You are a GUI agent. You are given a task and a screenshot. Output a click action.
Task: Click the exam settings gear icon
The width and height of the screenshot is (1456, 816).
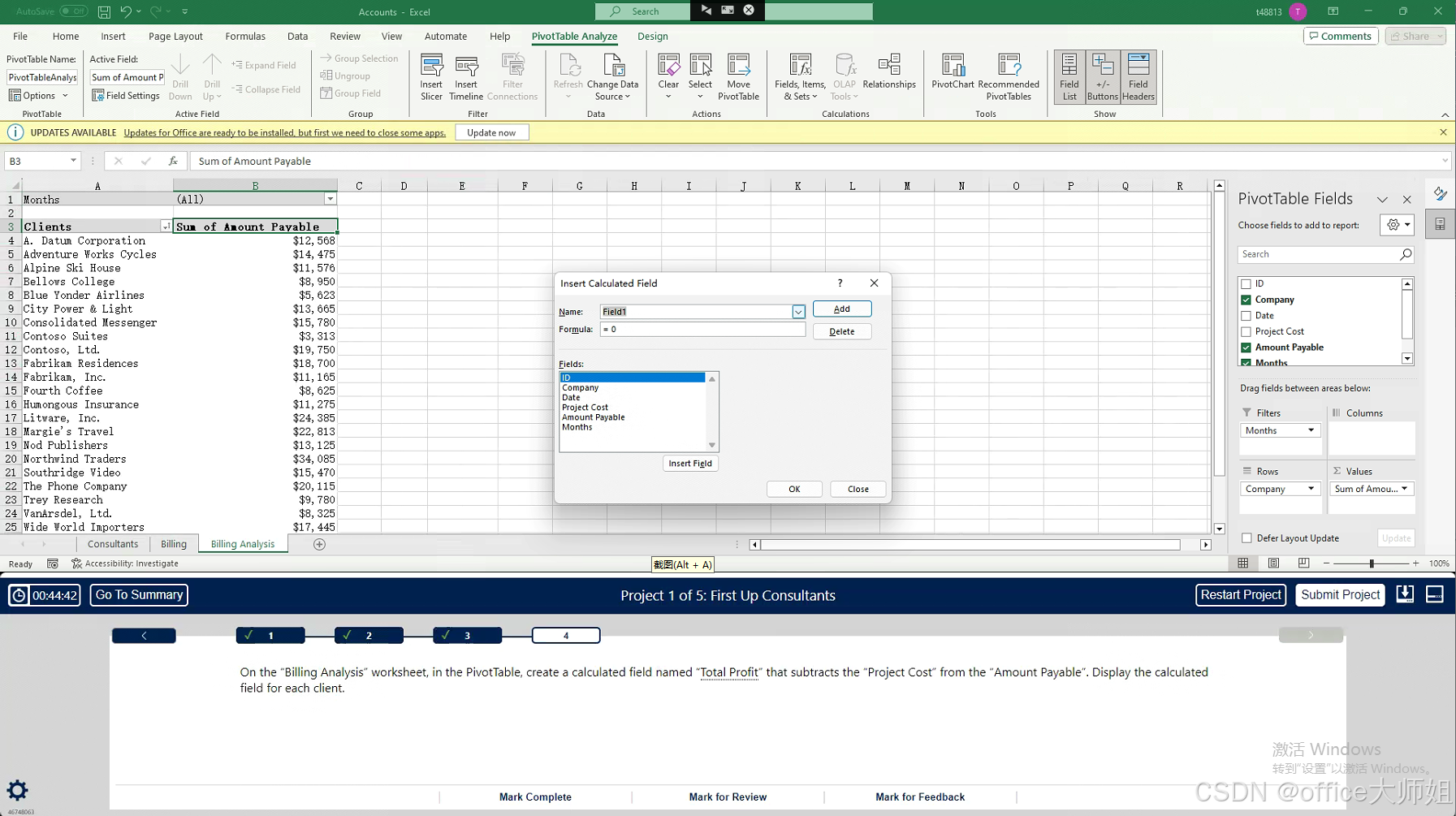point(17,790)
